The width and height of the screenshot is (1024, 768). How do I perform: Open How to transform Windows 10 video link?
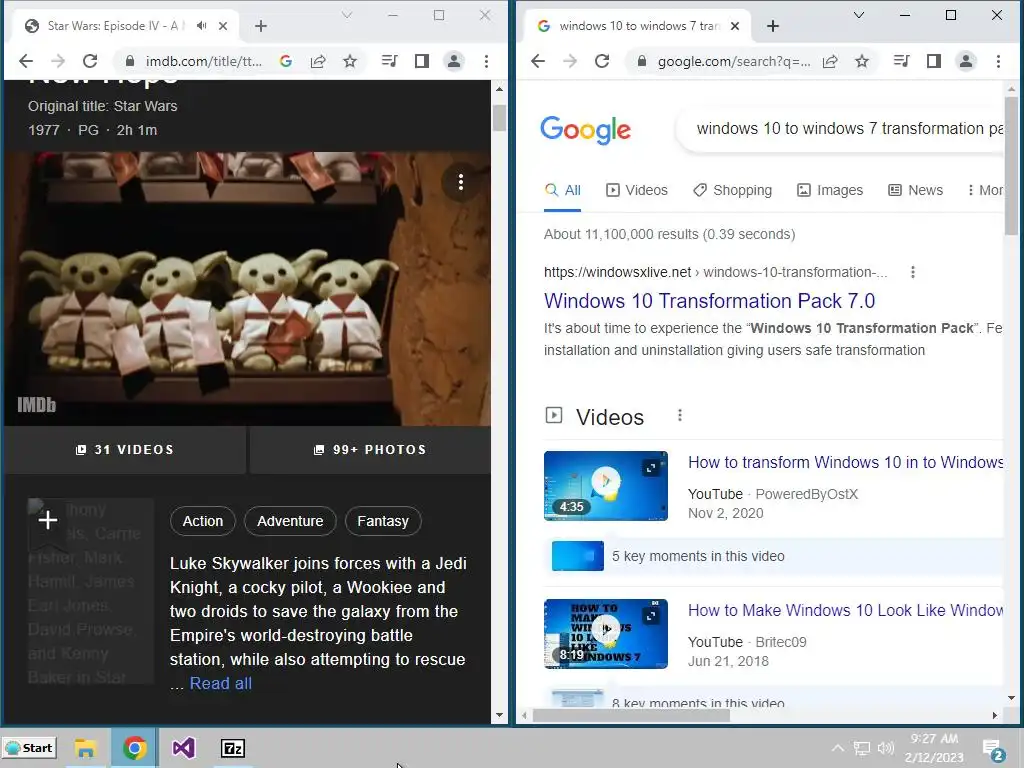coord(846,462)
